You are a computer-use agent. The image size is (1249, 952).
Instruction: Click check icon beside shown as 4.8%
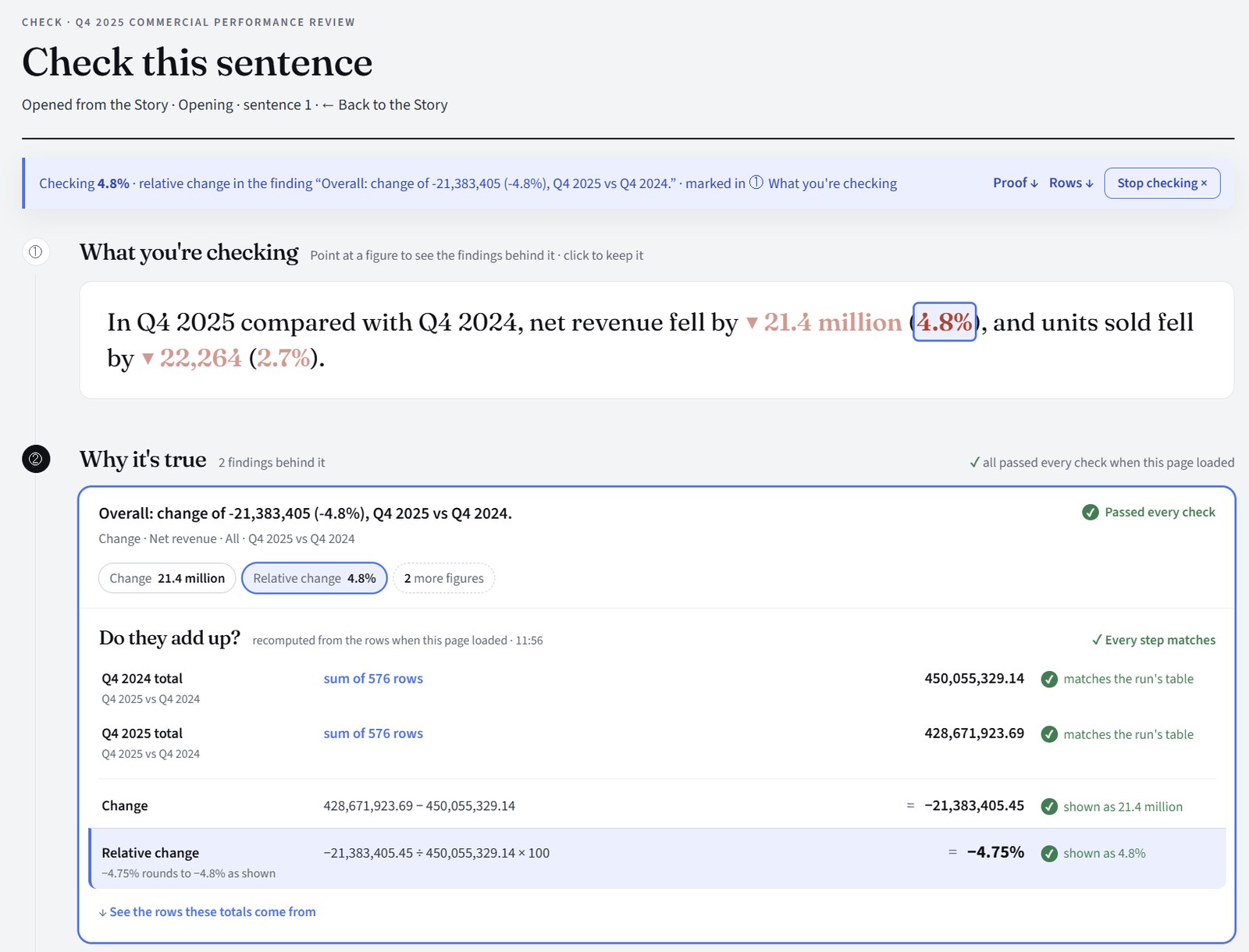click(x=1049, y=854)
